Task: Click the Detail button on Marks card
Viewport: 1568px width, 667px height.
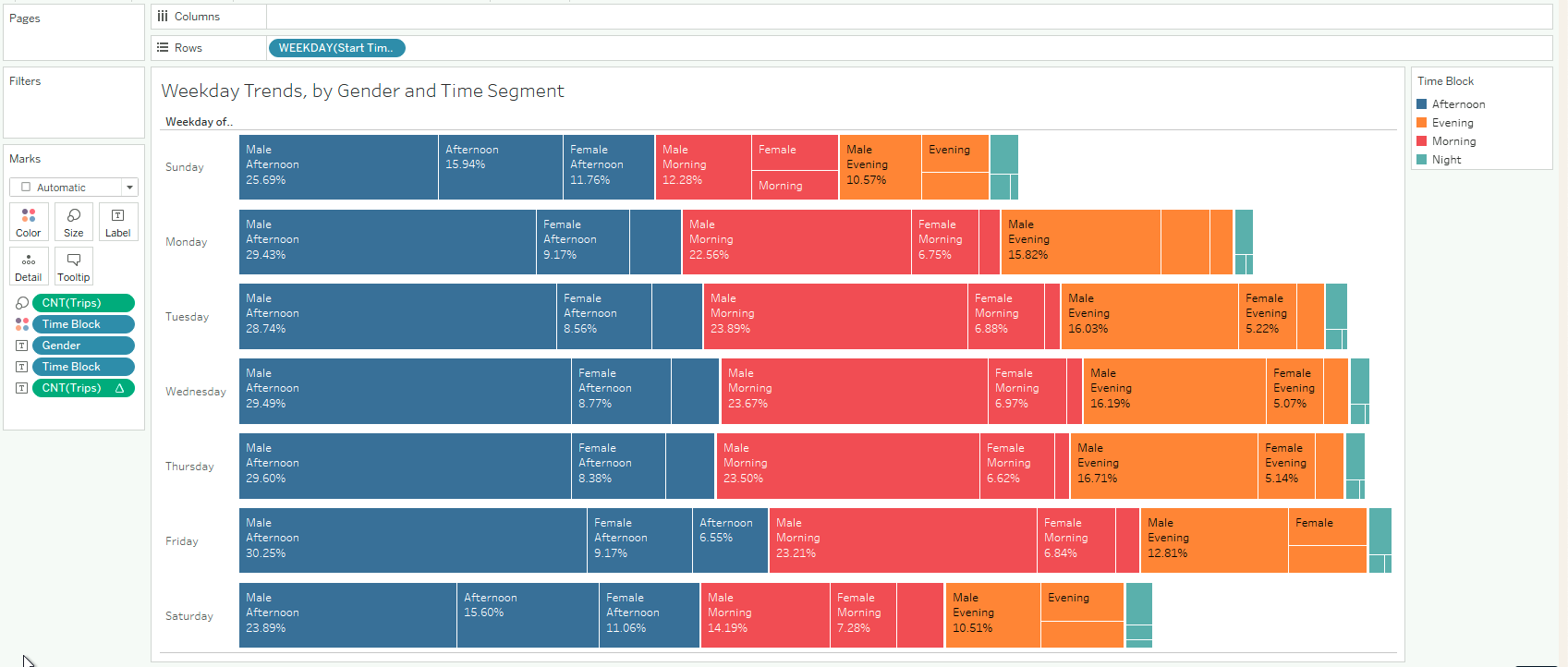Action: click(x=29, y=266)
